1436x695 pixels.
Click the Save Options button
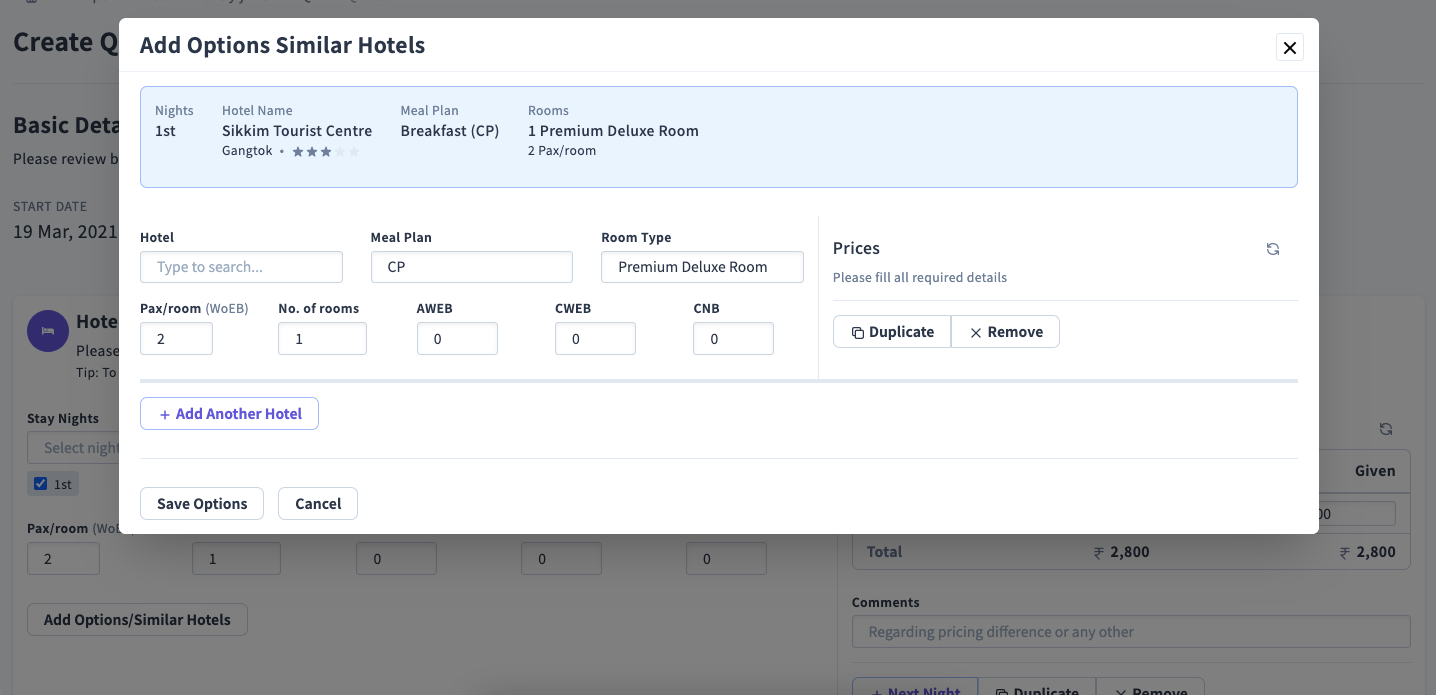[x=201, y=503]
